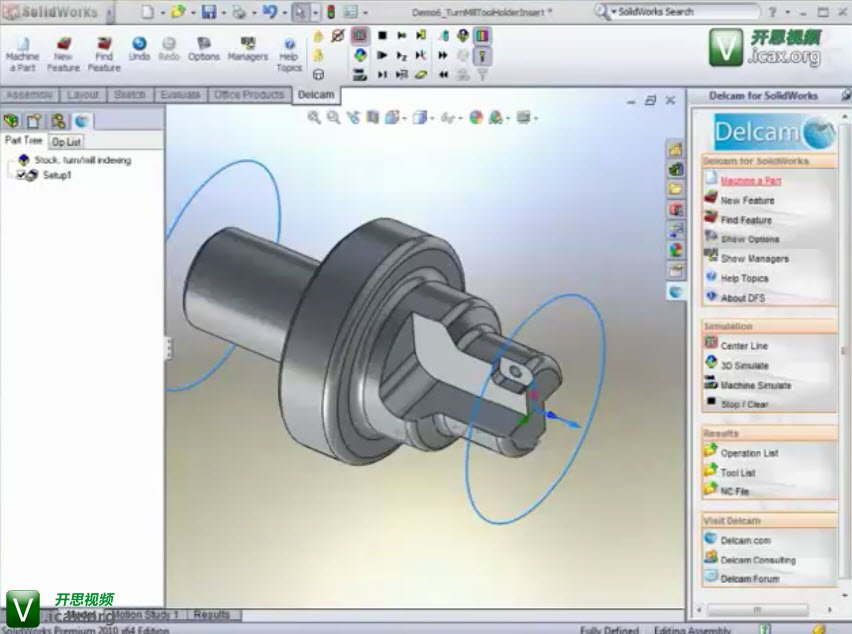Switch to the Assembly tab
This screenshot has height=634, width=852.
[28, 95]
